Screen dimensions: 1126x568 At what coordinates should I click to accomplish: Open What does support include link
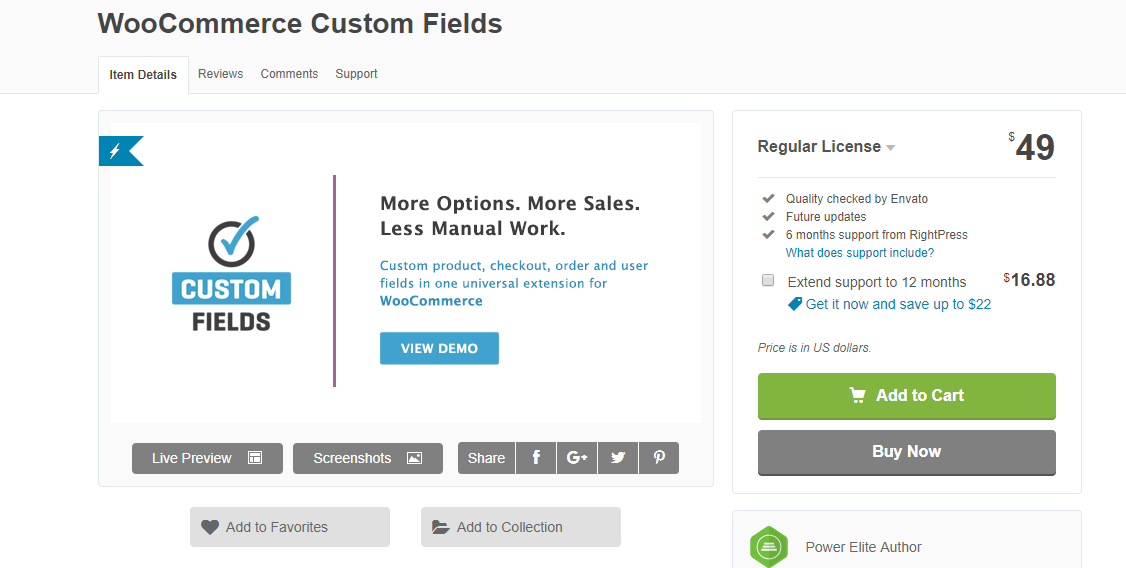(860, 253)
